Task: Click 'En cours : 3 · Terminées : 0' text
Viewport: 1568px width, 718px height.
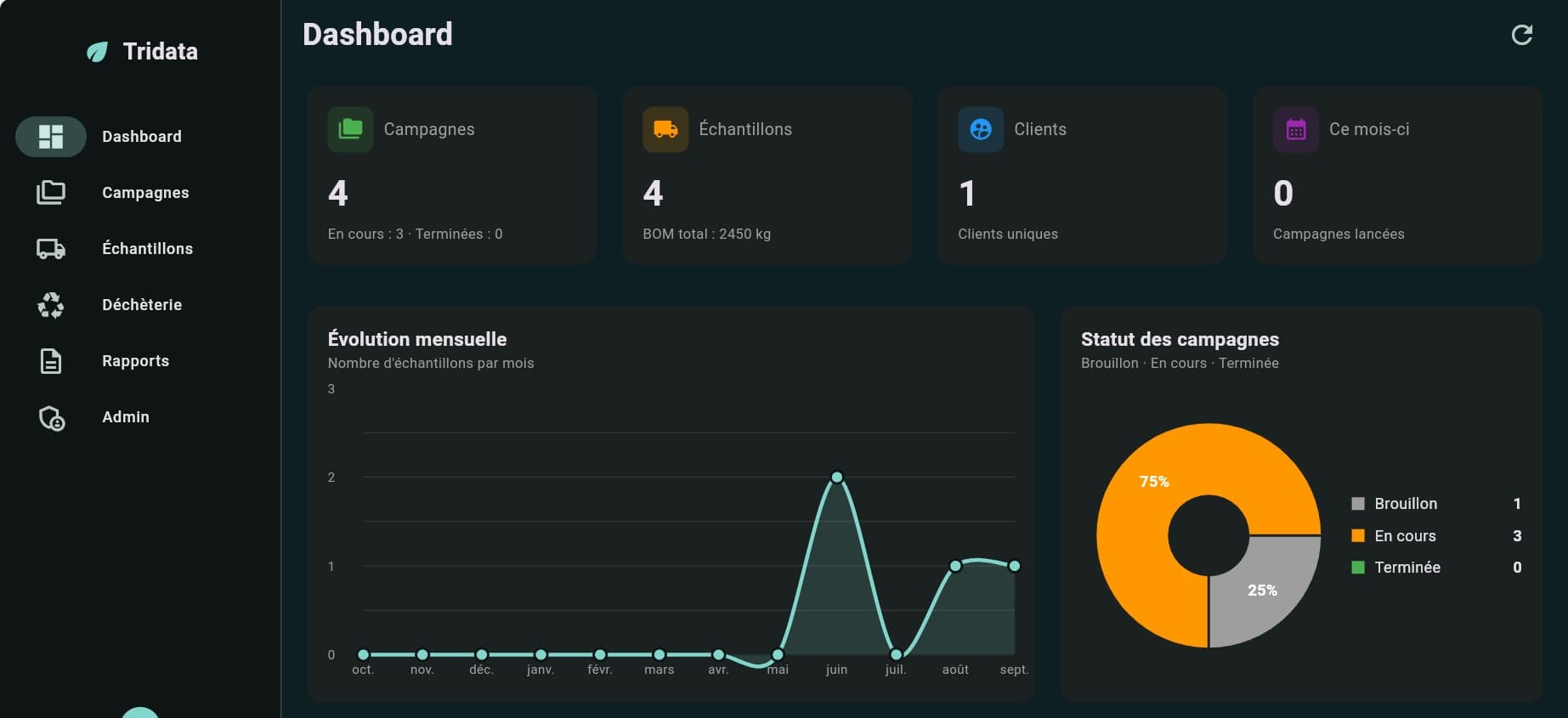Action: [415, 234]
